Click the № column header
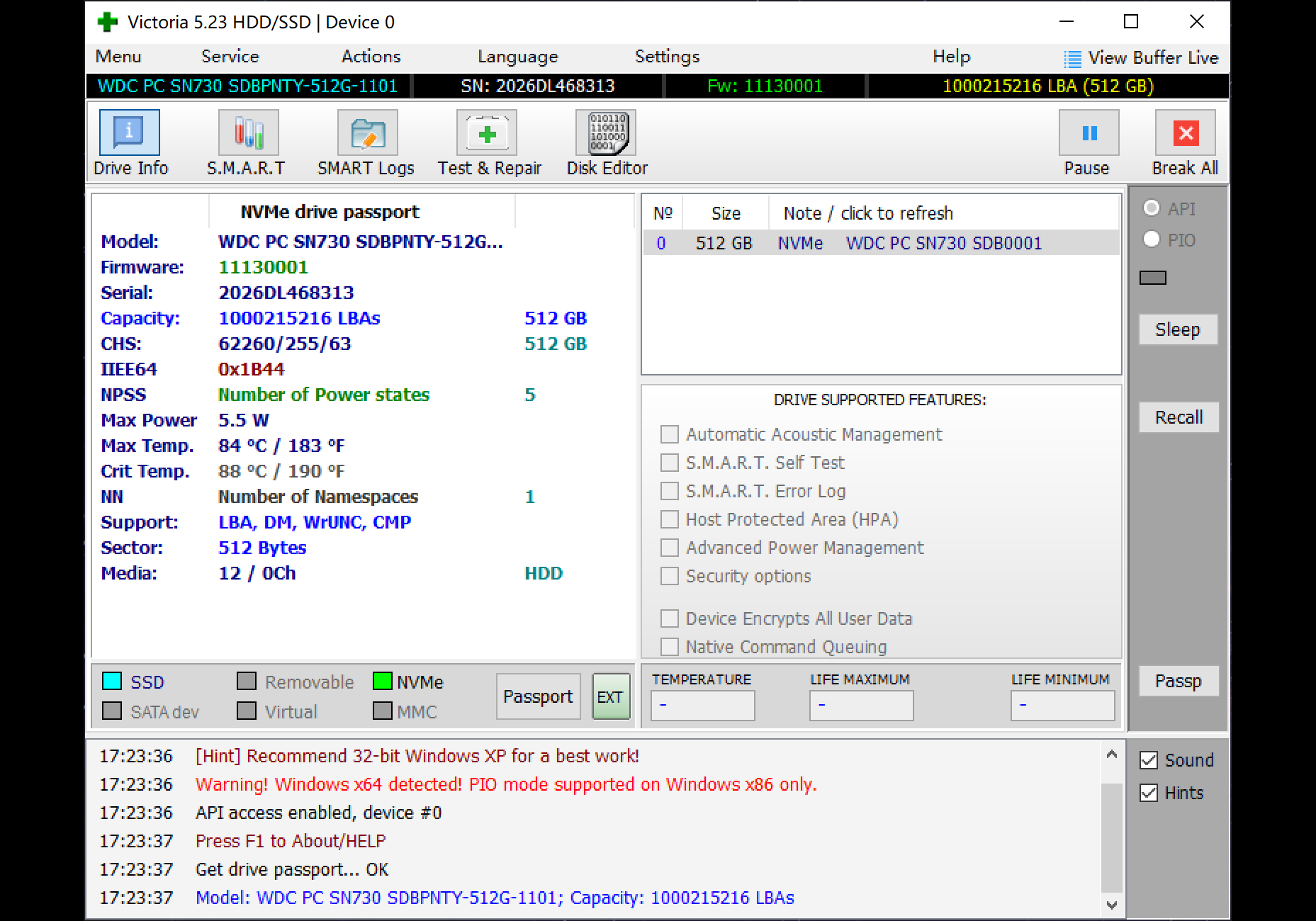This screenshot has height=921, width=1316. click(663, 213)
